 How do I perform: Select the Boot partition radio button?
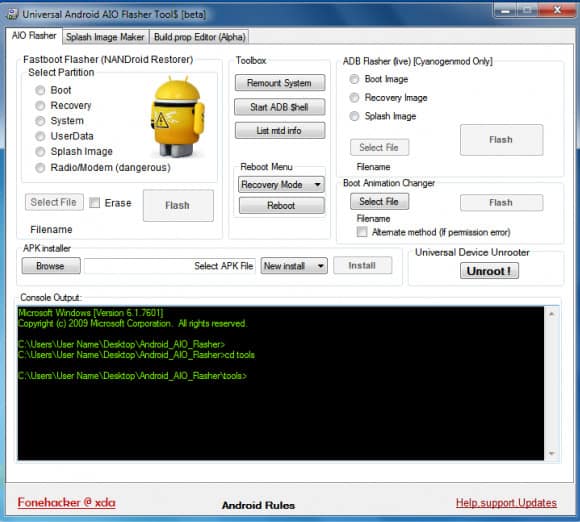pyautogui.click(x=40, y=90)
